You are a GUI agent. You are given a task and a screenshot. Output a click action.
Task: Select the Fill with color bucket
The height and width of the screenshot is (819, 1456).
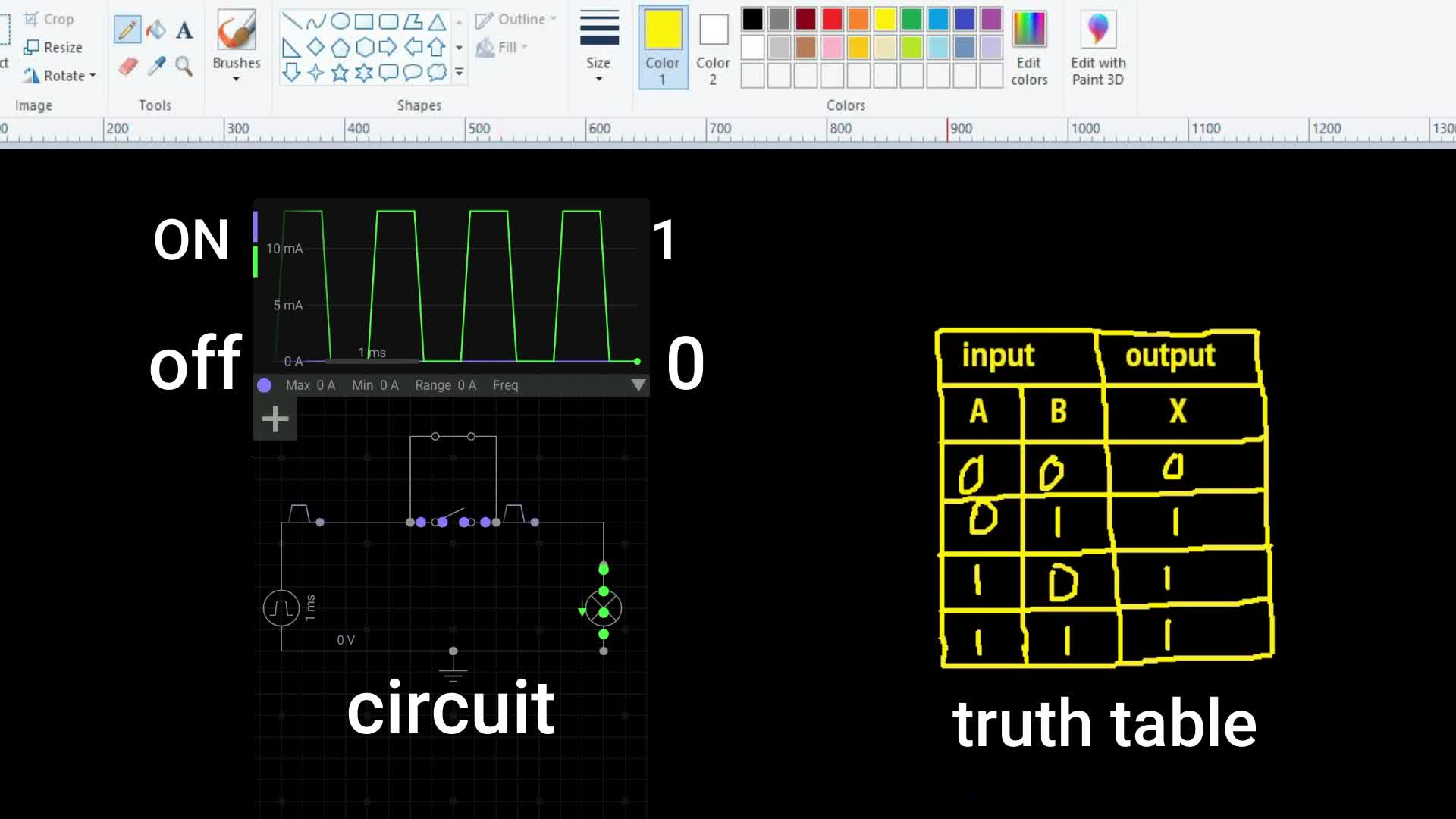coord(156,30)
